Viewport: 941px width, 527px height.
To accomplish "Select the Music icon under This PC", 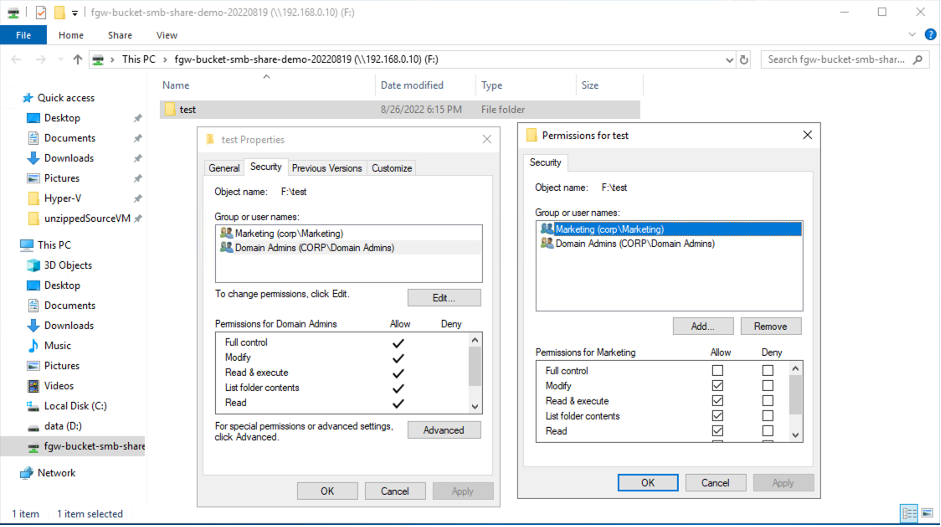I will pos(34,345).
